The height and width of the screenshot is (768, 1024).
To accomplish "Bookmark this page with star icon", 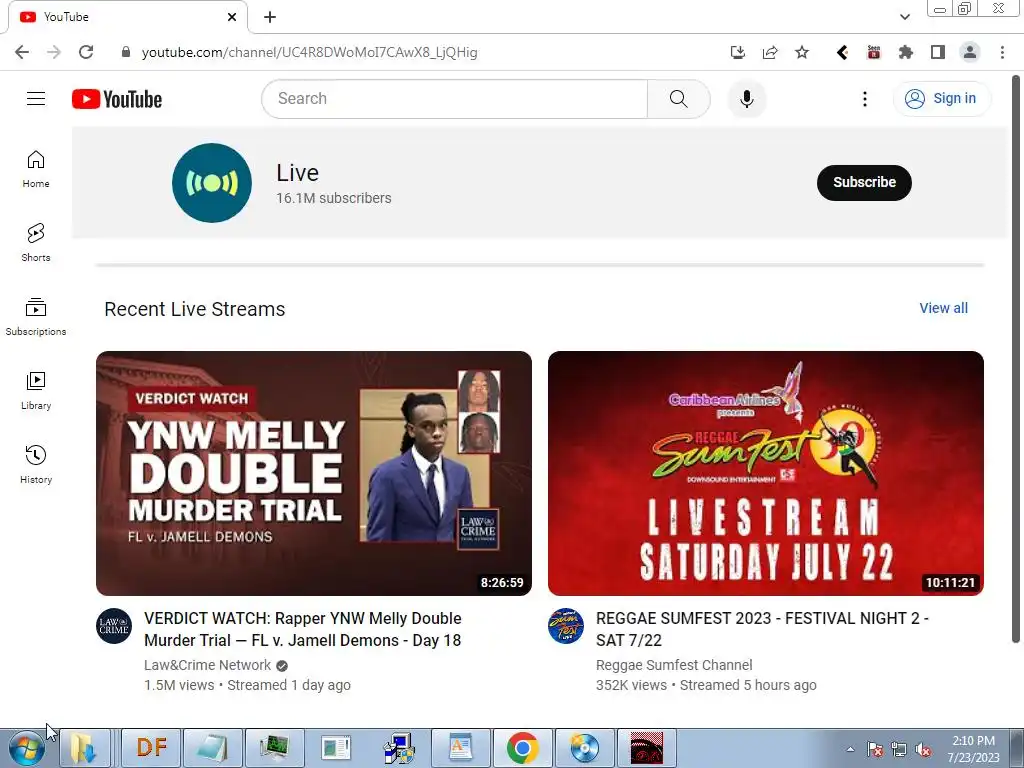I will [x=802, y=52].
